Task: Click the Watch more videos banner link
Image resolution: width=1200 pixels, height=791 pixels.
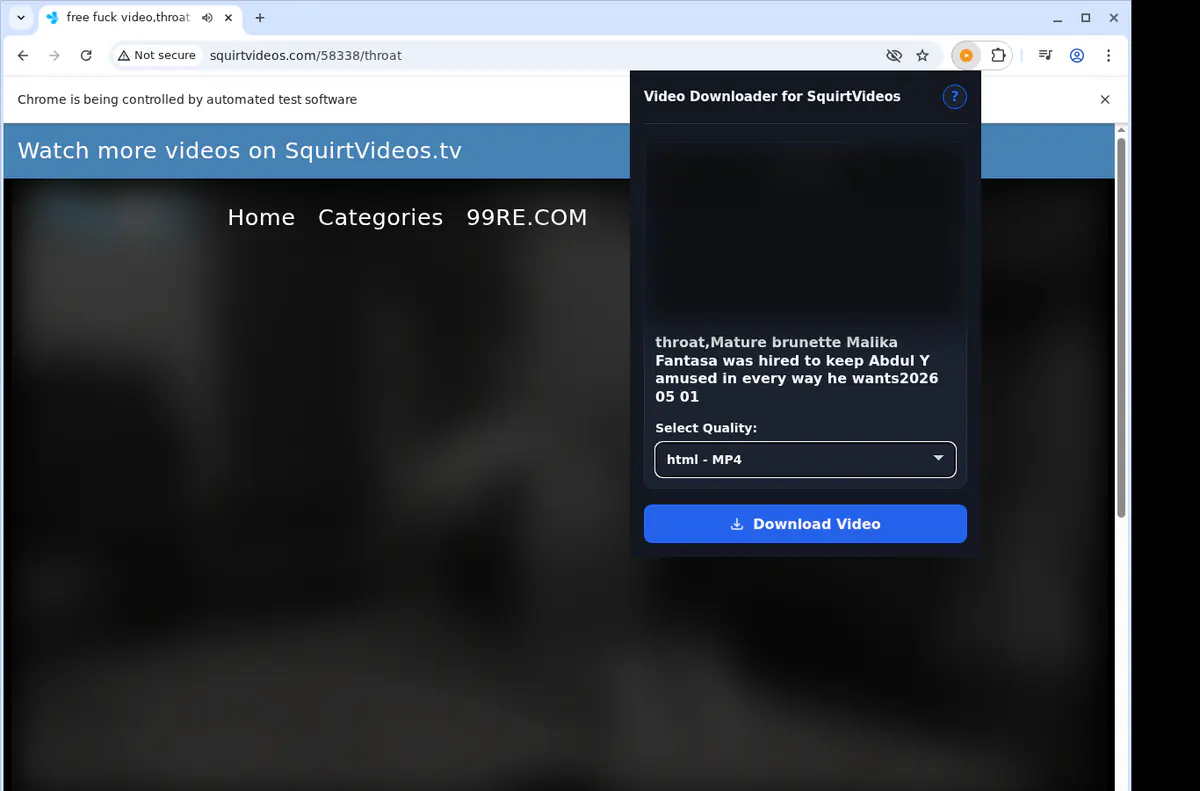Action: pos(240,151)
